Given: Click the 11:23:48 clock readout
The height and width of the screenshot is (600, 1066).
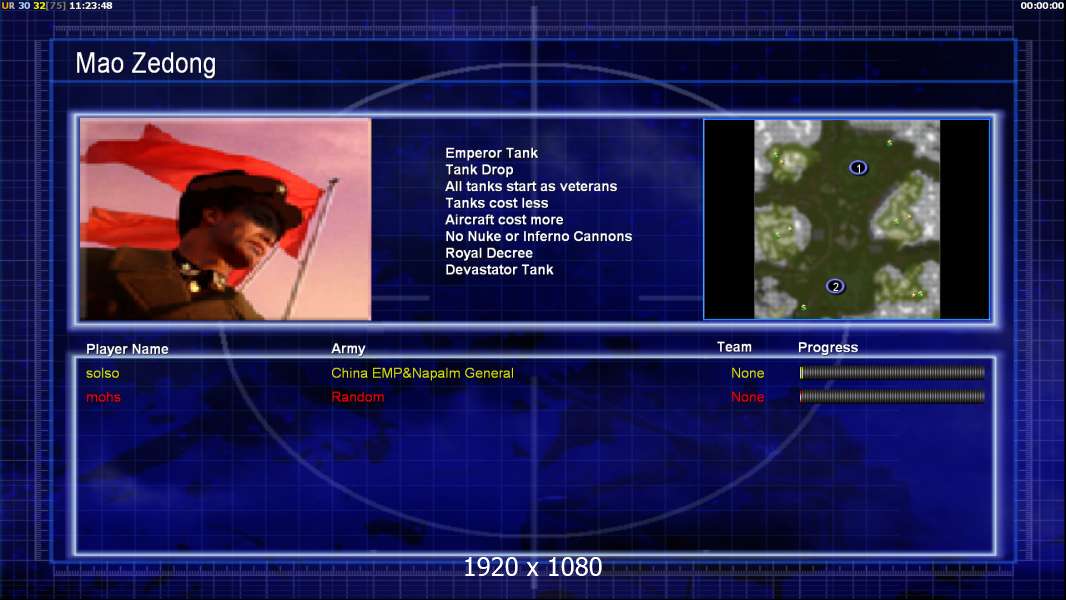Looking at the screenshot, I should (91, 5).
